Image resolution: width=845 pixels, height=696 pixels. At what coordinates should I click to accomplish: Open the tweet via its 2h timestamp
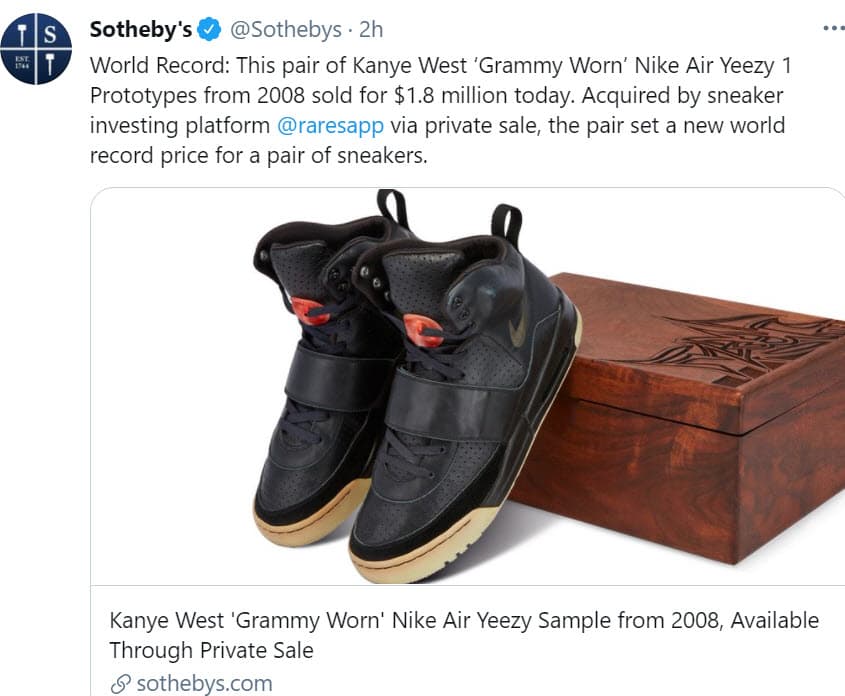[371, 29]
